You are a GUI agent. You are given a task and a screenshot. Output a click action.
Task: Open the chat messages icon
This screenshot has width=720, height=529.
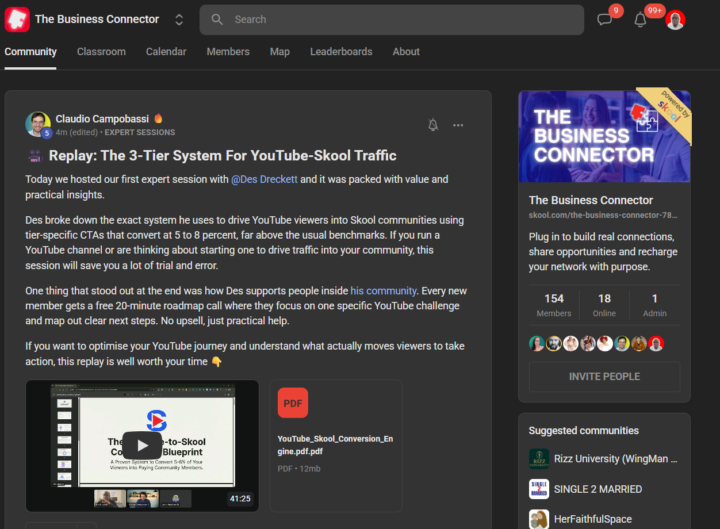(x=604, y=20)
